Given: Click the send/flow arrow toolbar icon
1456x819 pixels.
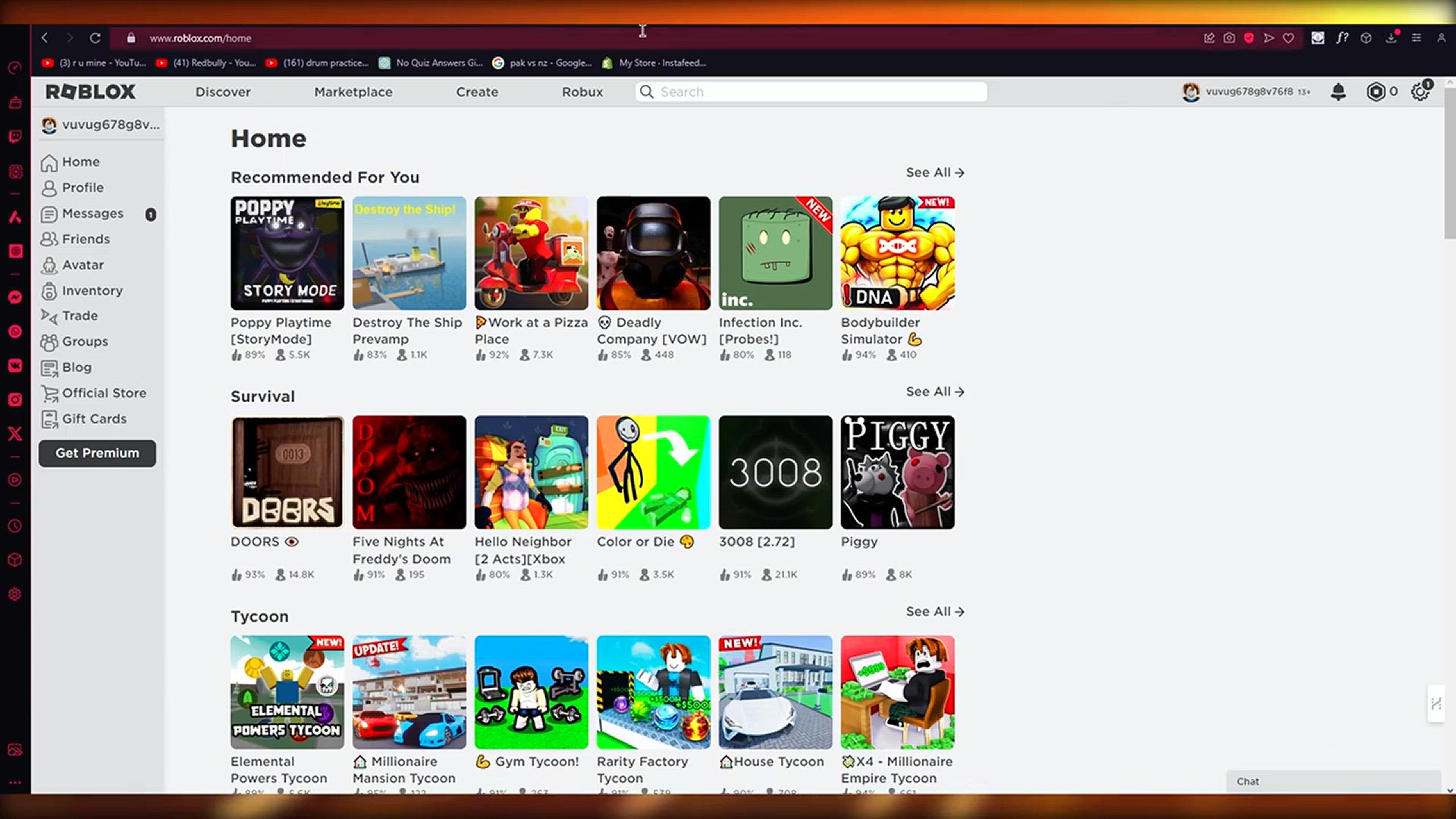Looking at the screenshot, I should point(1269,38).
